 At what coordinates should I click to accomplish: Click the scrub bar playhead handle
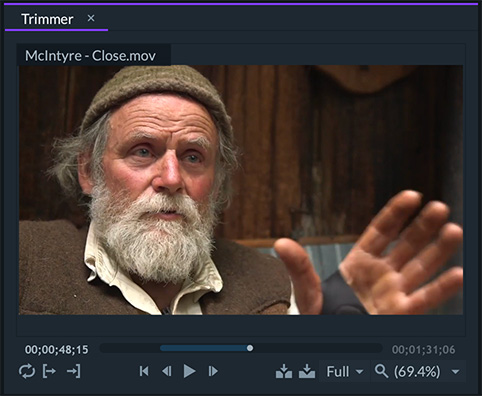(x=250, y=348)
